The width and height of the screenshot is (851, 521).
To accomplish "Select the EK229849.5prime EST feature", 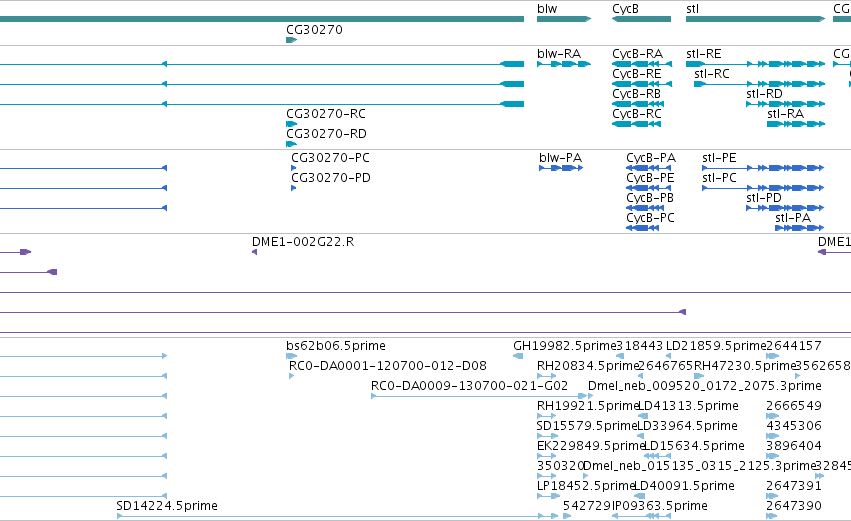I will (x=547, y=456).
